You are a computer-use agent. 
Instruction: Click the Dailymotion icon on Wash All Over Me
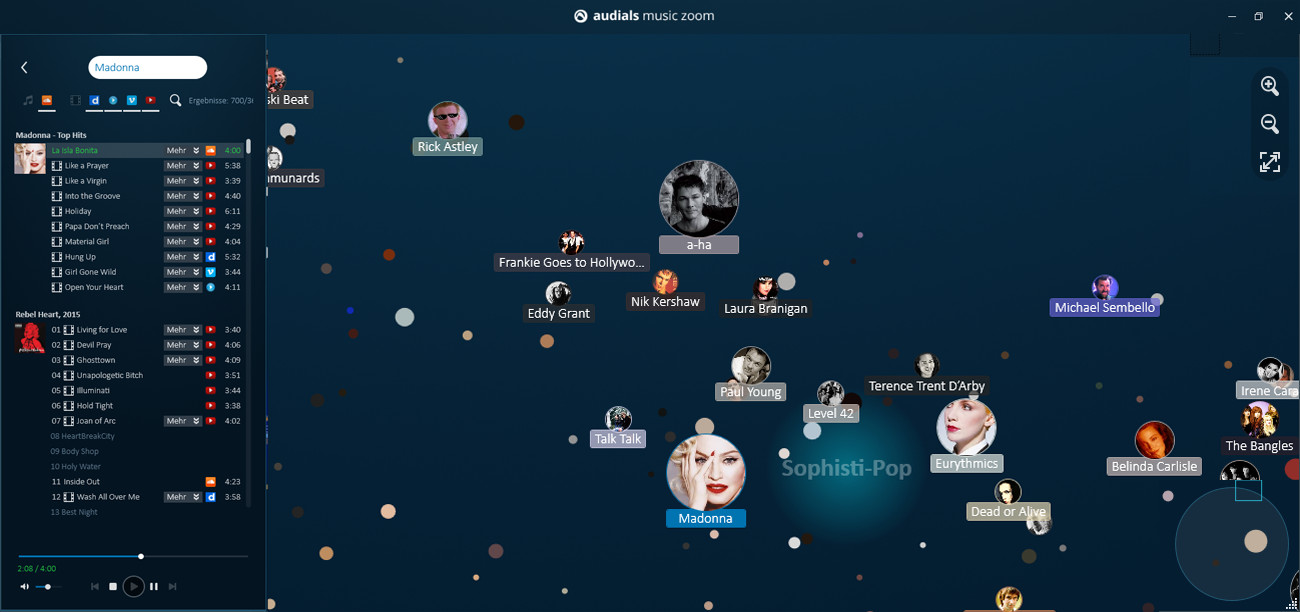210,497
